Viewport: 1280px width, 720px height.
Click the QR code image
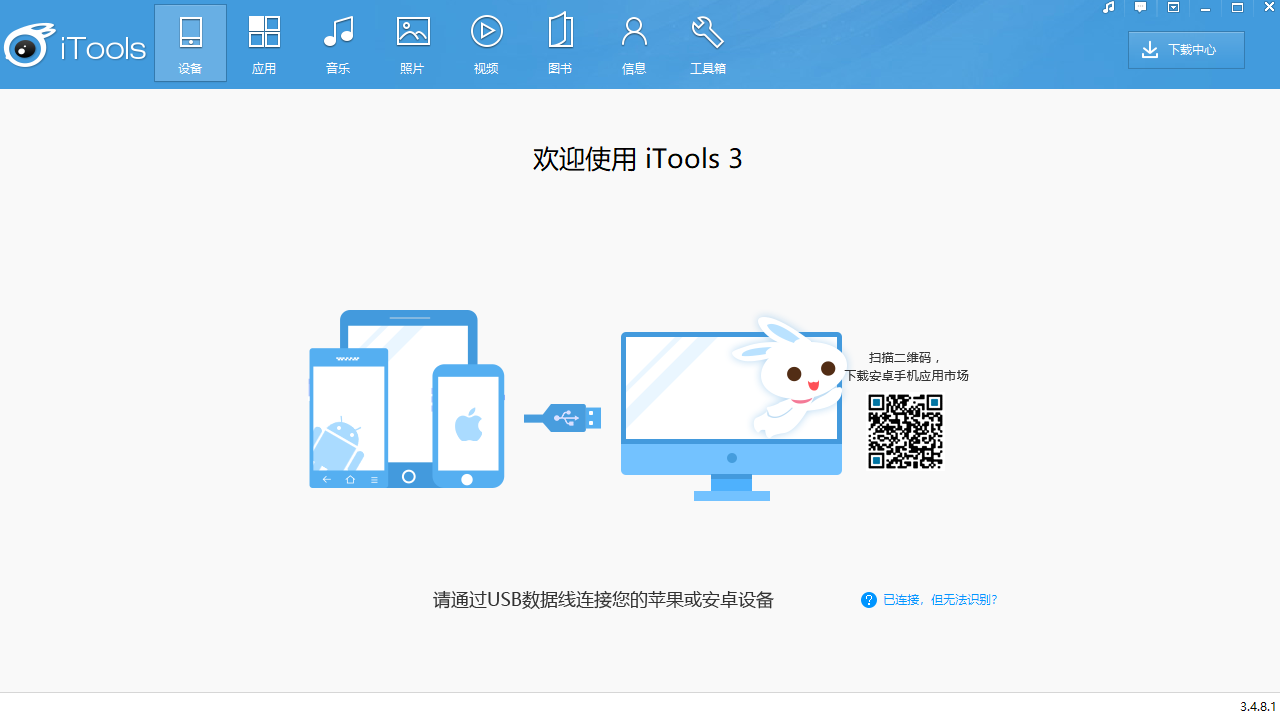905,431
